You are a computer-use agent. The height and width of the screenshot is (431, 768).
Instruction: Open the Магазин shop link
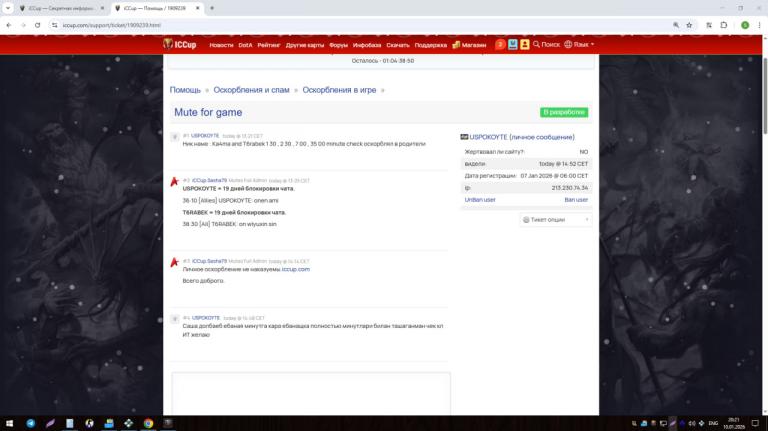[469, 45]
